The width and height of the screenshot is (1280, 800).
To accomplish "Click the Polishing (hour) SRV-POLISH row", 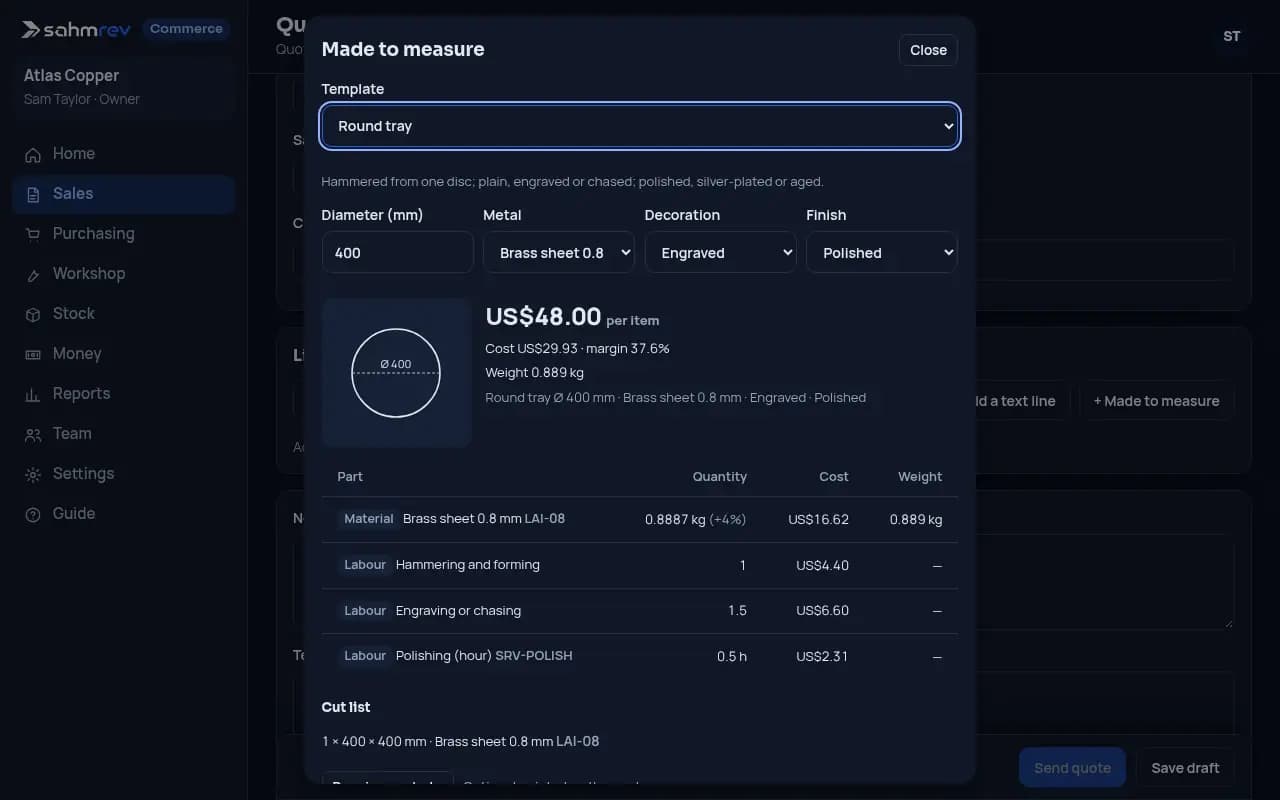I will click(x=640, y=656).
